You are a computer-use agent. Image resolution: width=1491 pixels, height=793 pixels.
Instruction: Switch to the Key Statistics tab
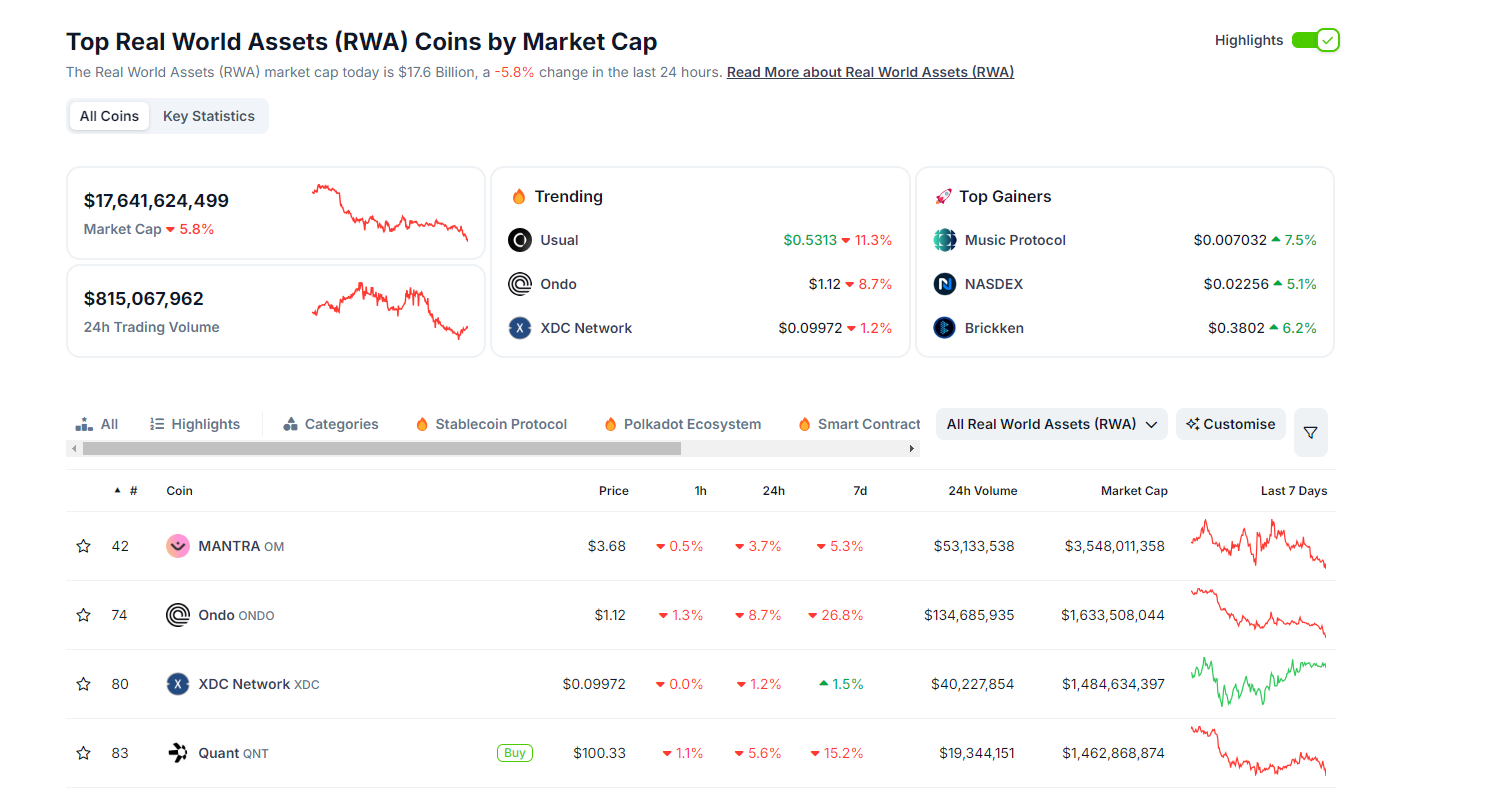tap(209, 116)
